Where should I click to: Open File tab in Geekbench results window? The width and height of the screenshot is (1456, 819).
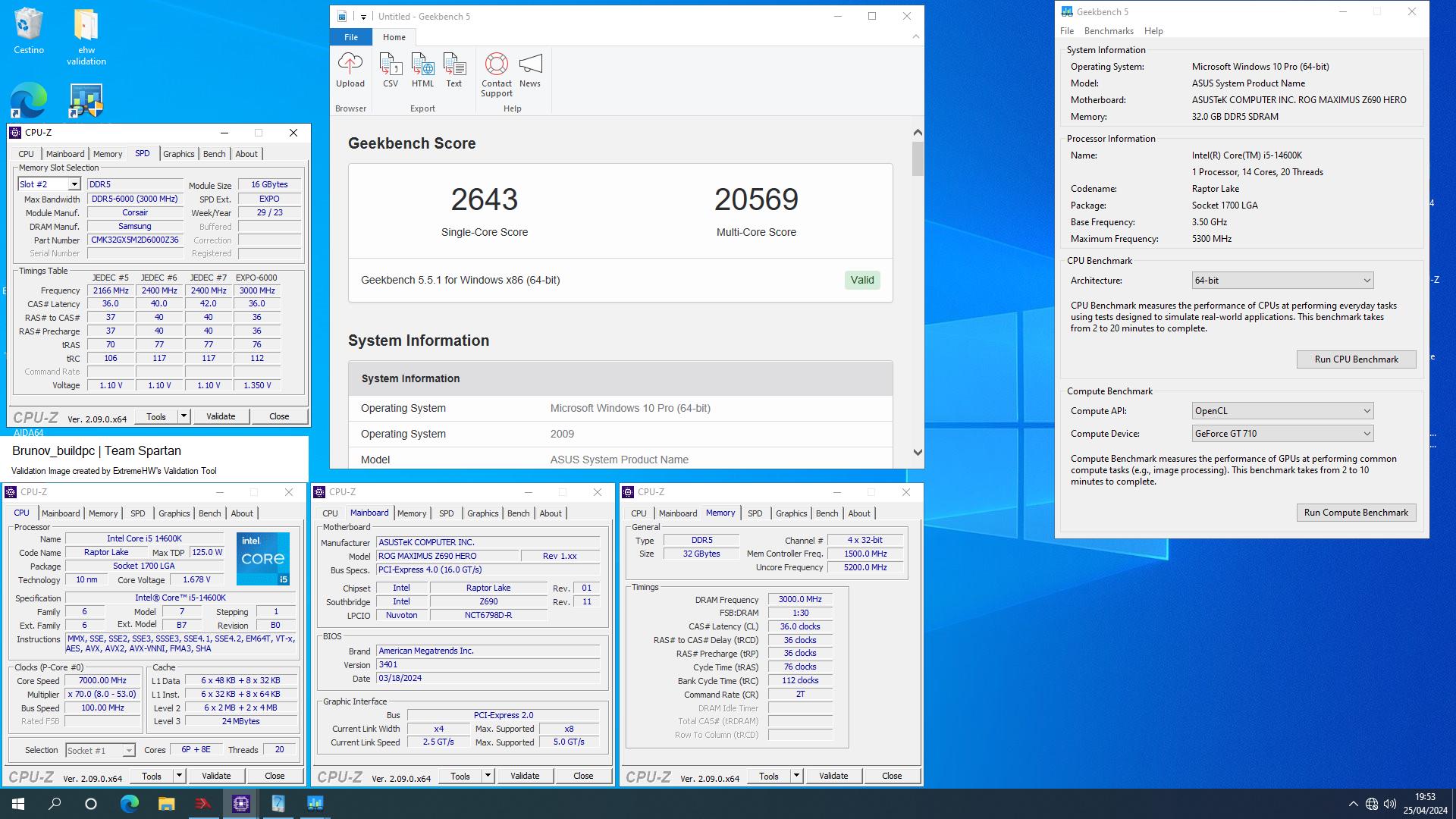tap(350, 37)
